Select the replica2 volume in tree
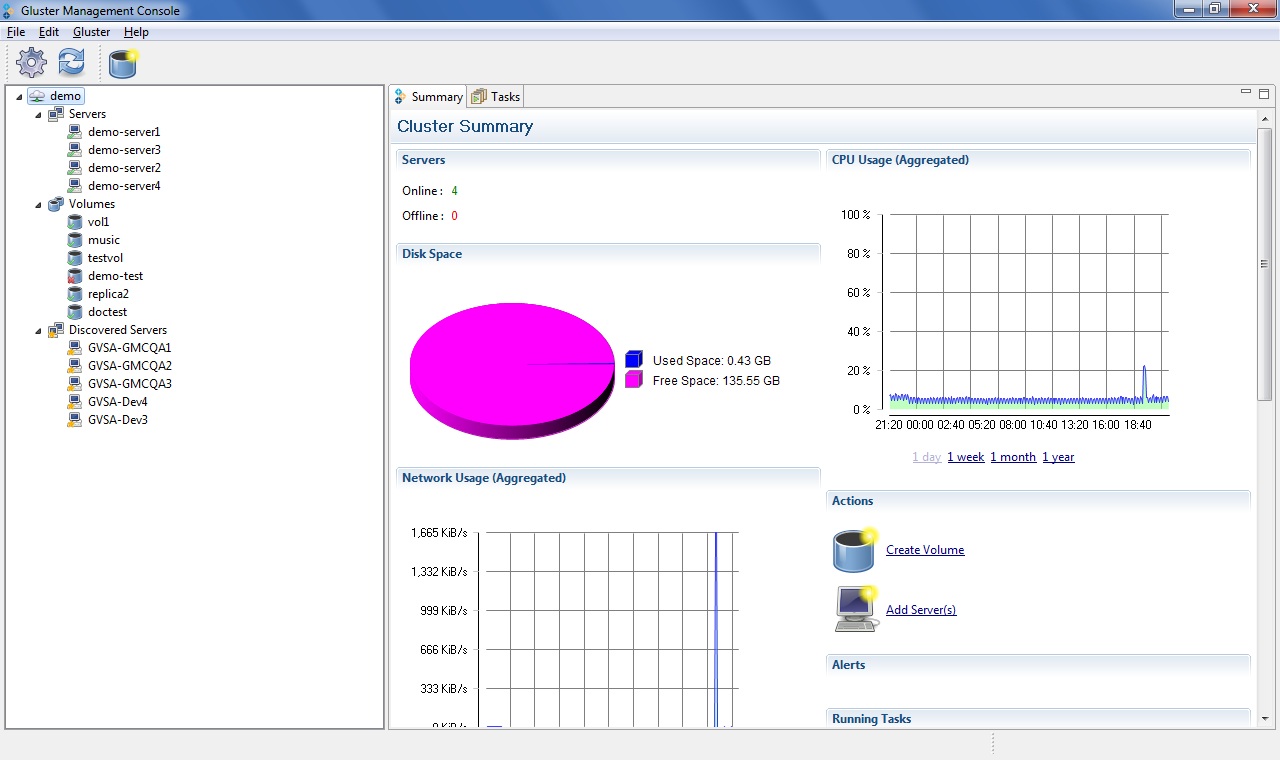Screen dimensions: 1280x760 [x=108, y=294]
